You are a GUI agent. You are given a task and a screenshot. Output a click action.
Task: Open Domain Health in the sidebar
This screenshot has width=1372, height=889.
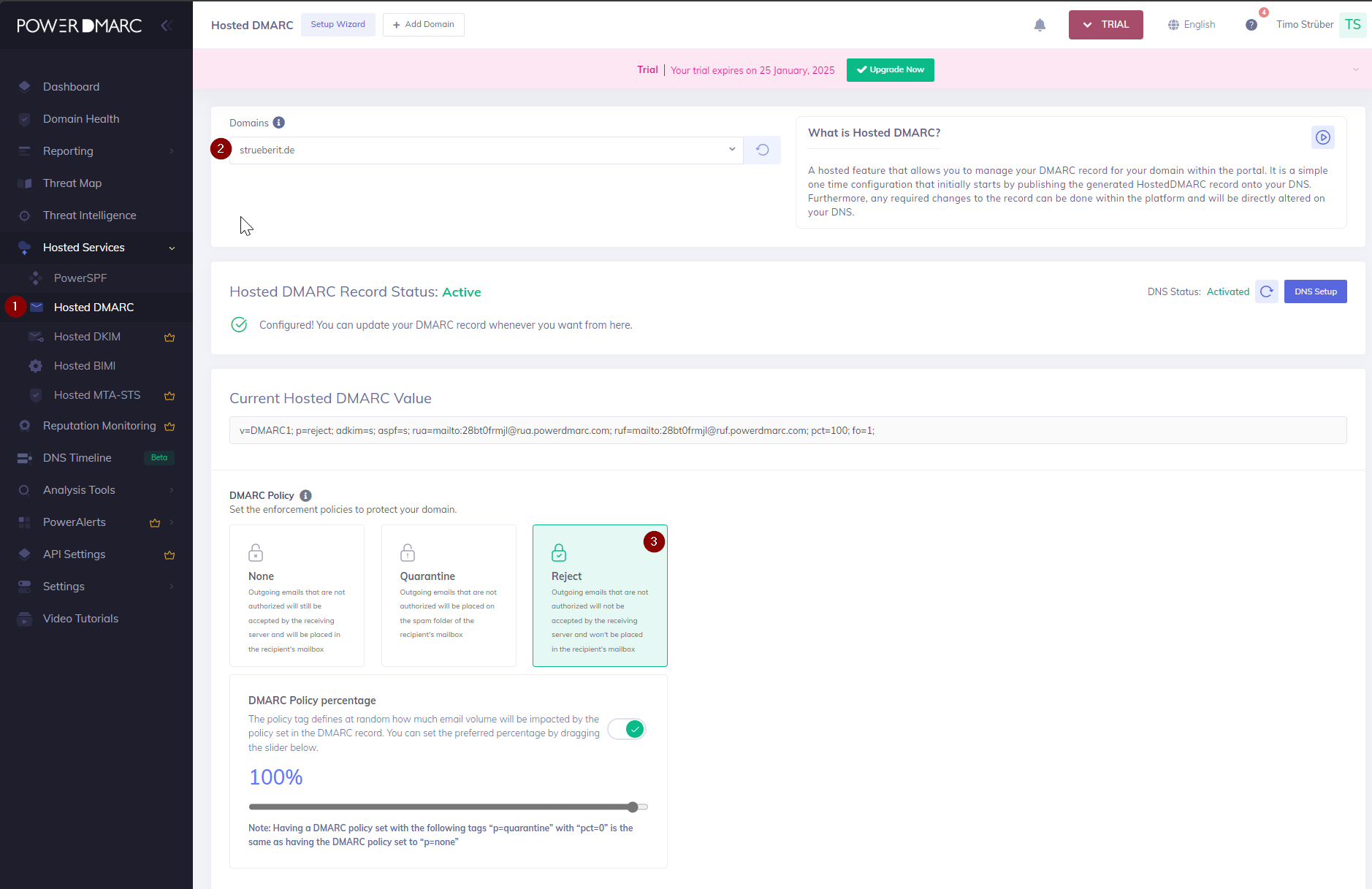click(x=81, y=119)
